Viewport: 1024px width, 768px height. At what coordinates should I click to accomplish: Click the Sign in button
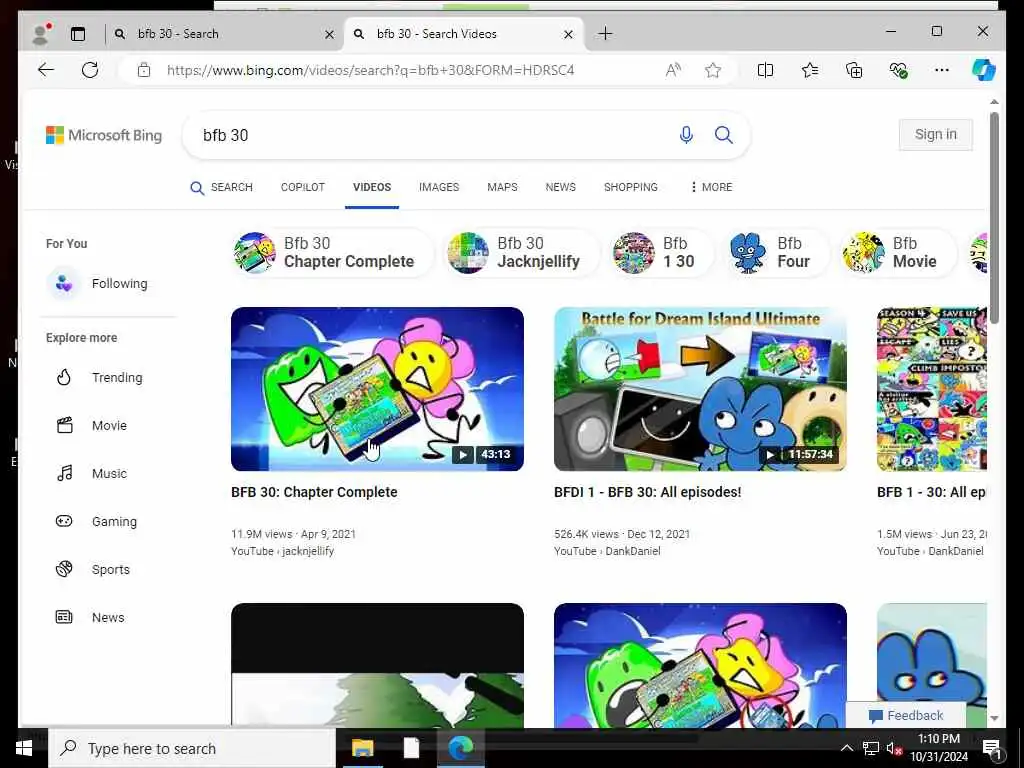pyautogui.click(x=935, y=135)
